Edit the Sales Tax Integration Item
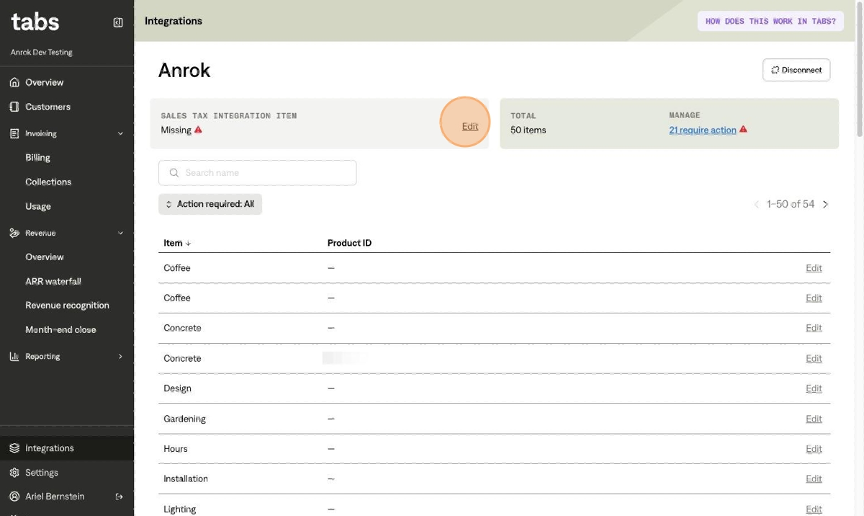Screen dimensions: 864x516 tap(469, 126)
